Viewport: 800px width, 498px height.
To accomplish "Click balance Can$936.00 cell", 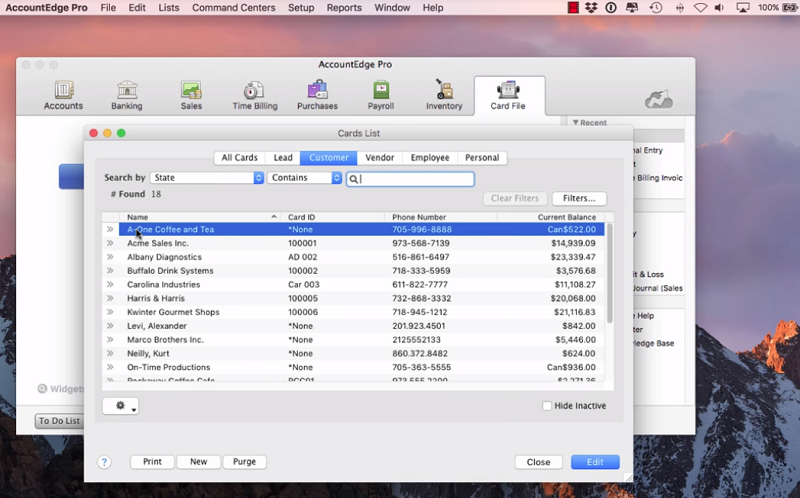I will 571,367.
